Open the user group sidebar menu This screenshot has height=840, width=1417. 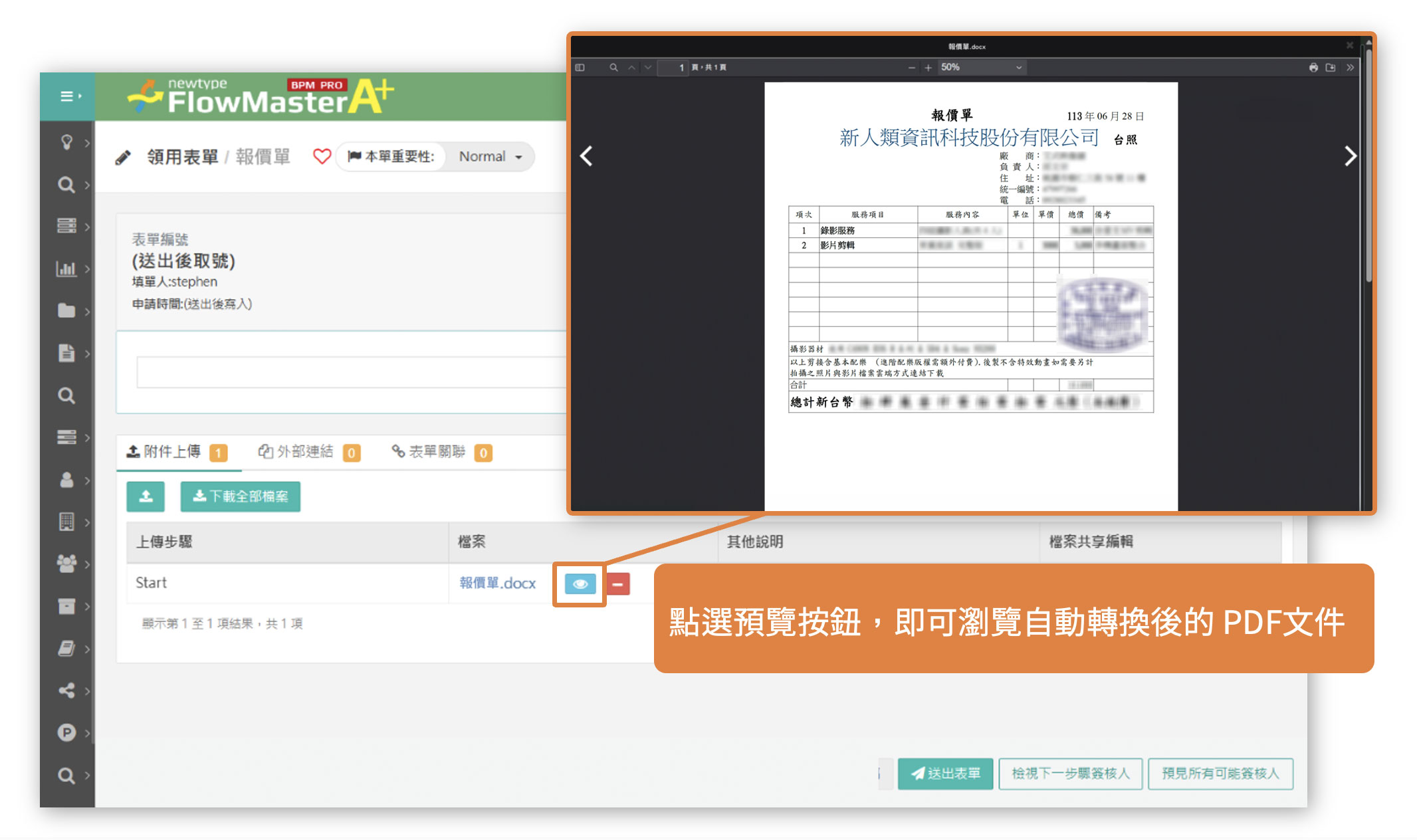pyautogui.click(x=66, y=564)
